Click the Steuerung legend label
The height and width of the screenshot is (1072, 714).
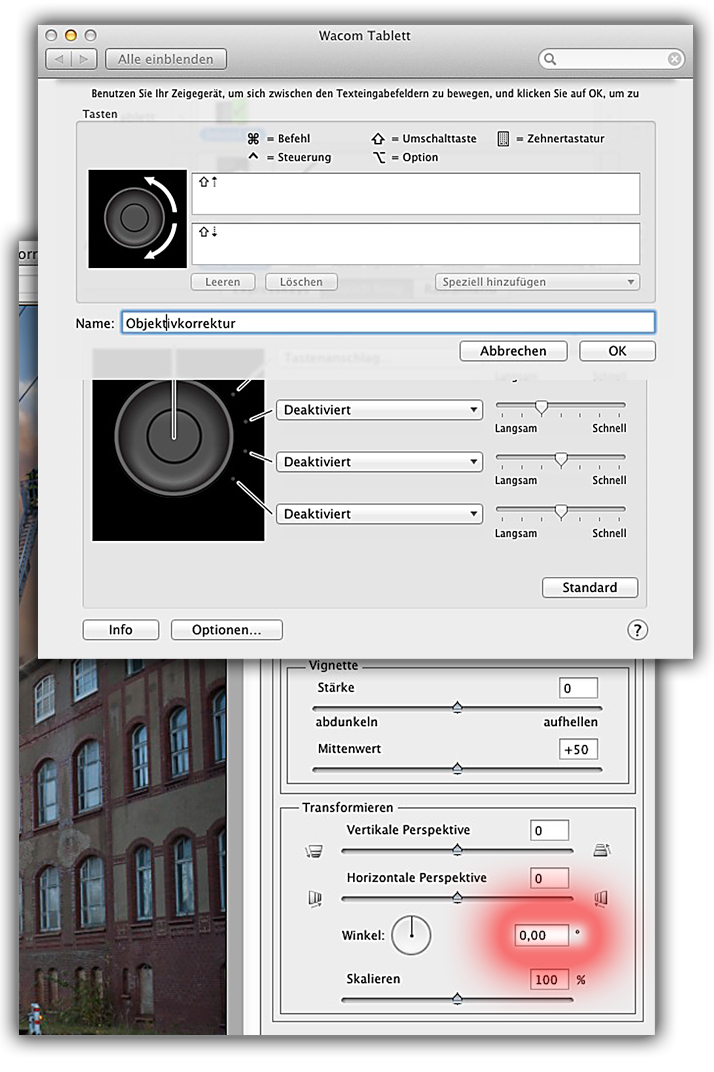pos(304,157)
